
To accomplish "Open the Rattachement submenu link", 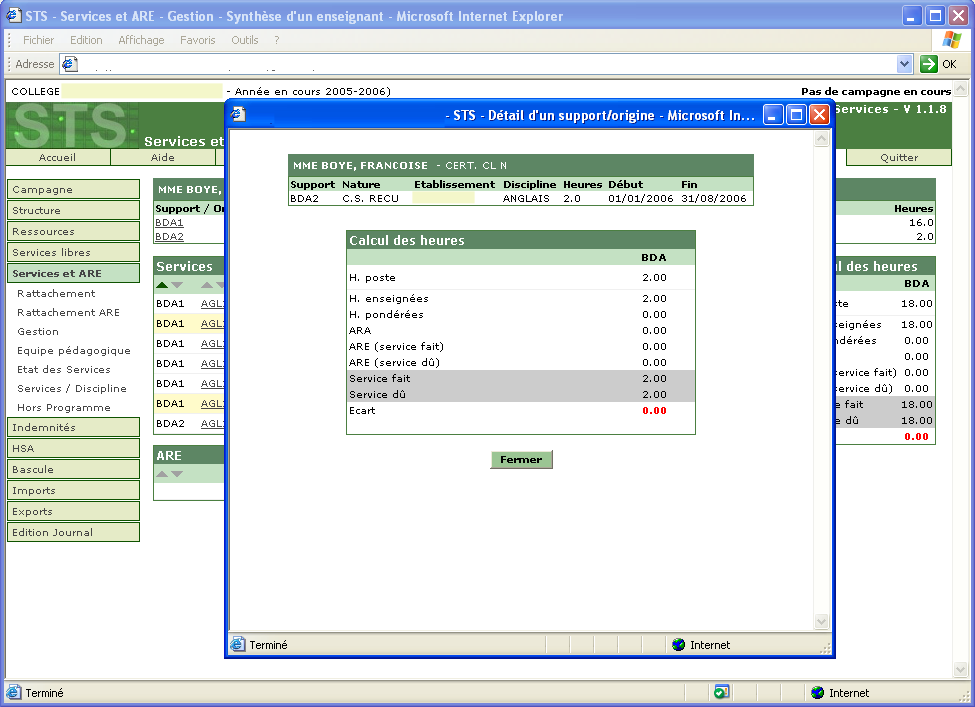I will (57, 293).
